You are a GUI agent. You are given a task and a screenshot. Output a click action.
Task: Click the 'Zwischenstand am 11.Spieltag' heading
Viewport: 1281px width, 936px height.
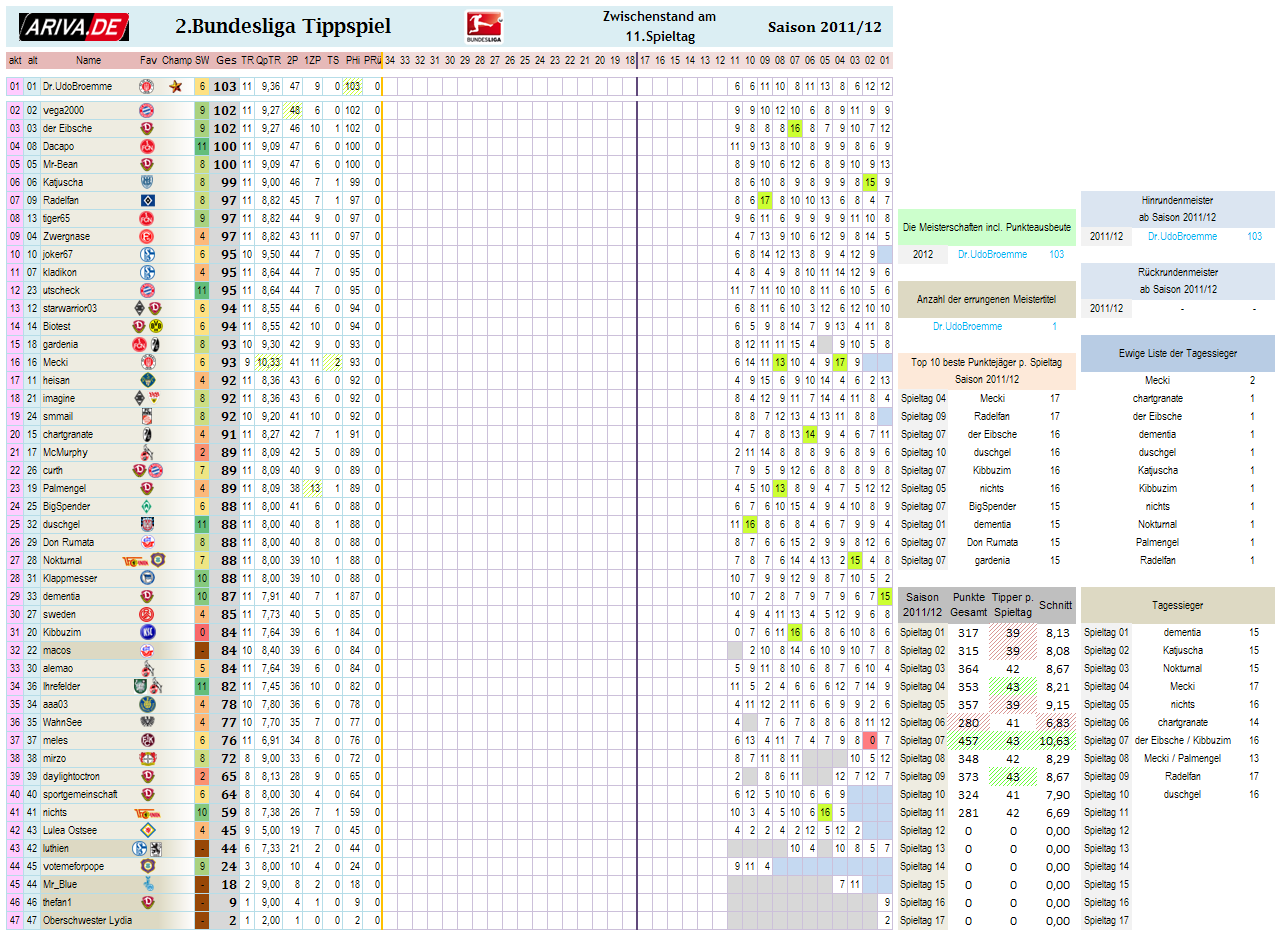[660, 27]
